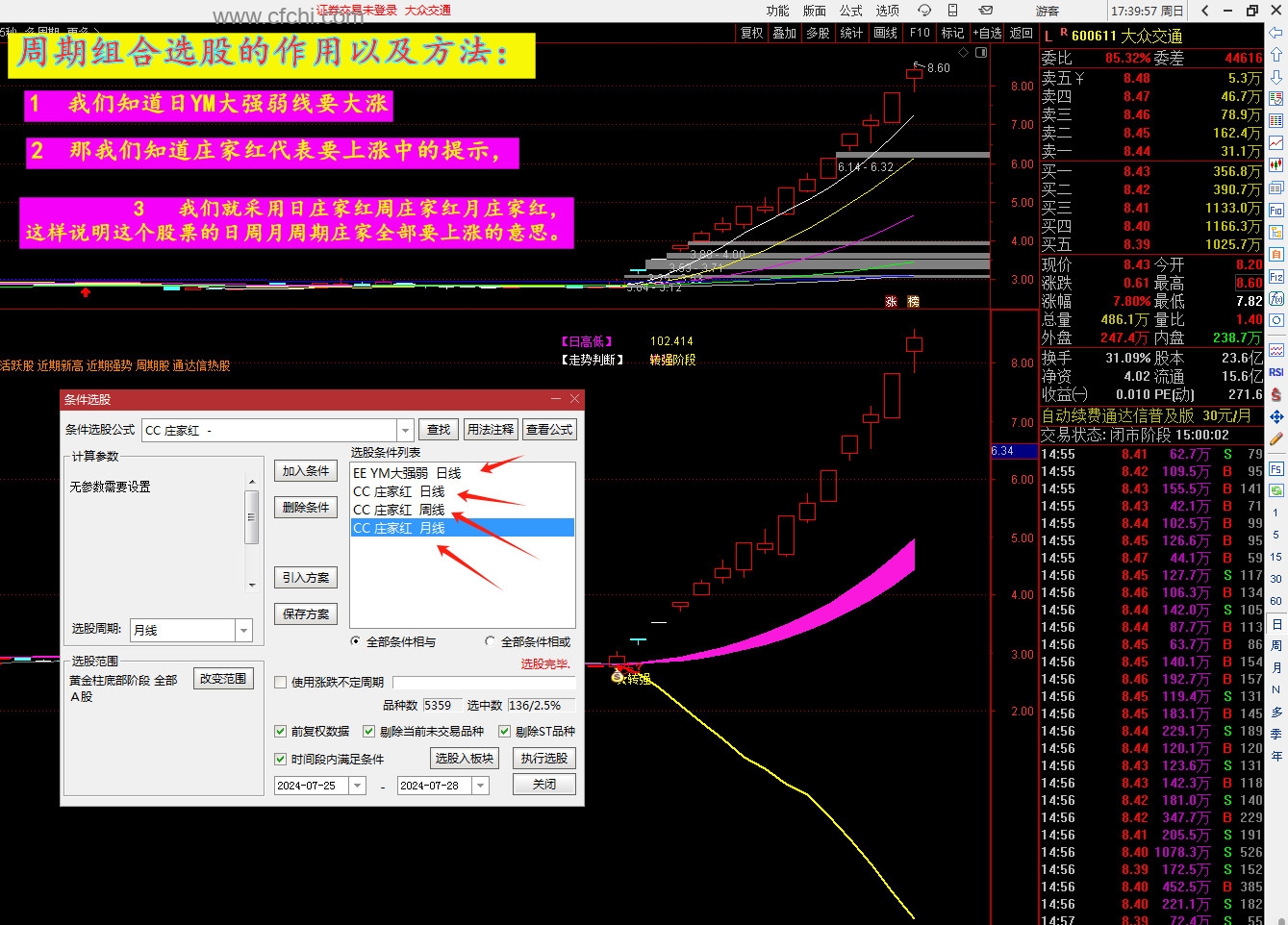Click 执行选股 button
This screenshot has width=1288, height=925.
[x=544, y=758]
